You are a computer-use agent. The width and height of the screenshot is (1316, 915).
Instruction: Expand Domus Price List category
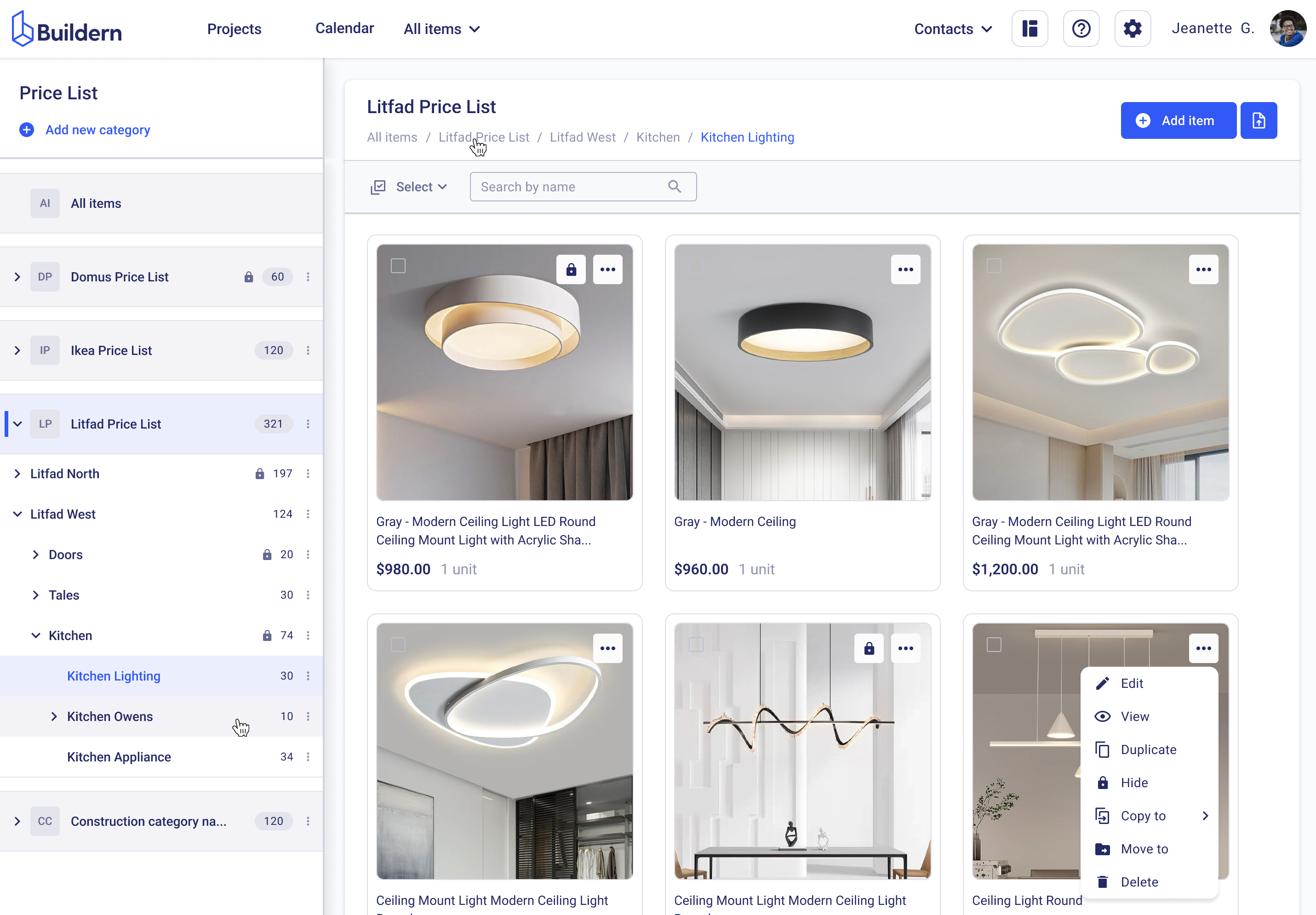pyautogui.click(x=17, y=277)
